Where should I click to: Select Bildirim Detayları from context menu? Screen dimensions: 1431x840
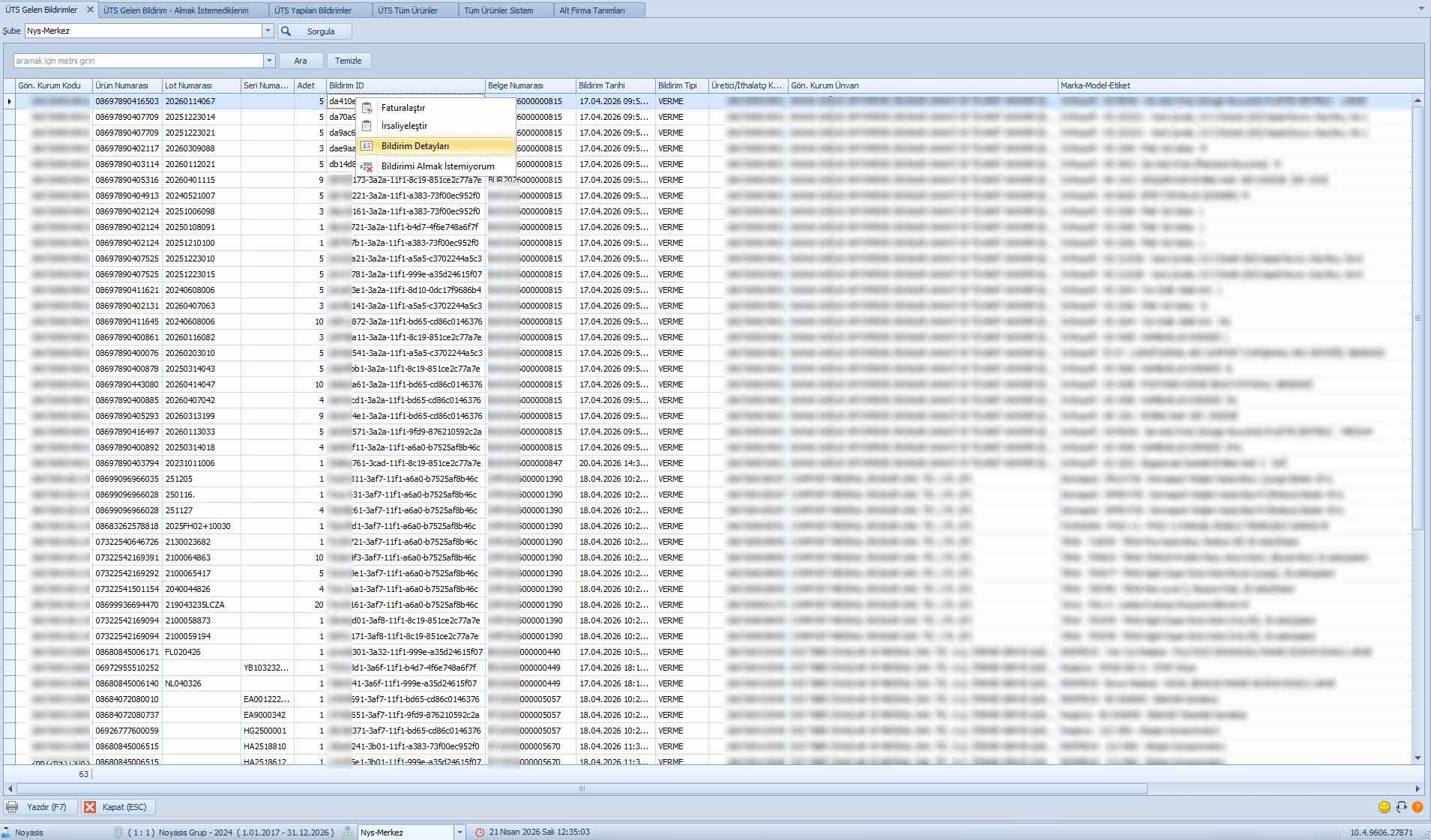[415, 146]
